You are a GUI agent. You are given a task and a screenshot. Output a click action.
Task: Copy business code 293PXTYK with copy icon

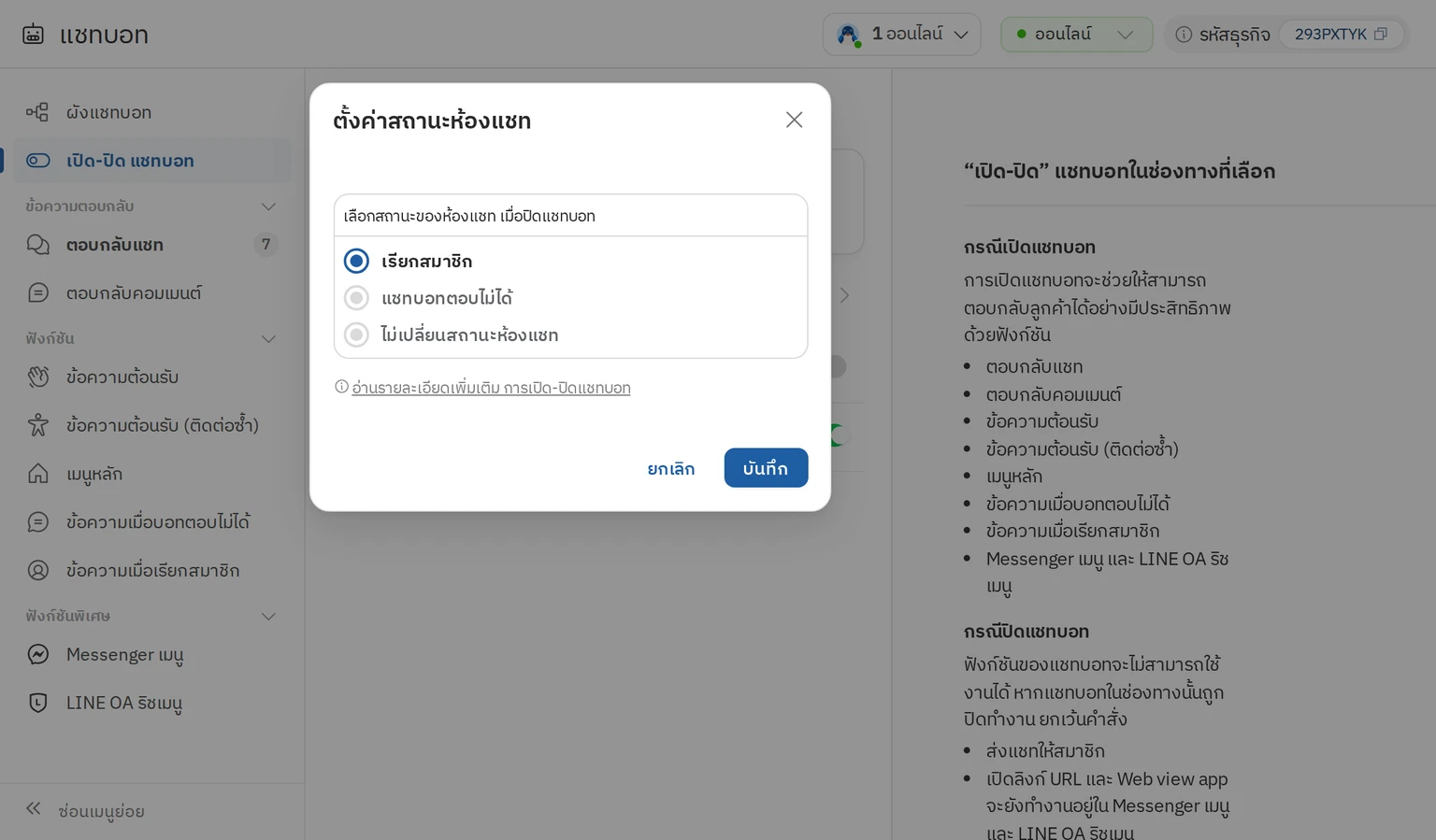click(1381, 34)
